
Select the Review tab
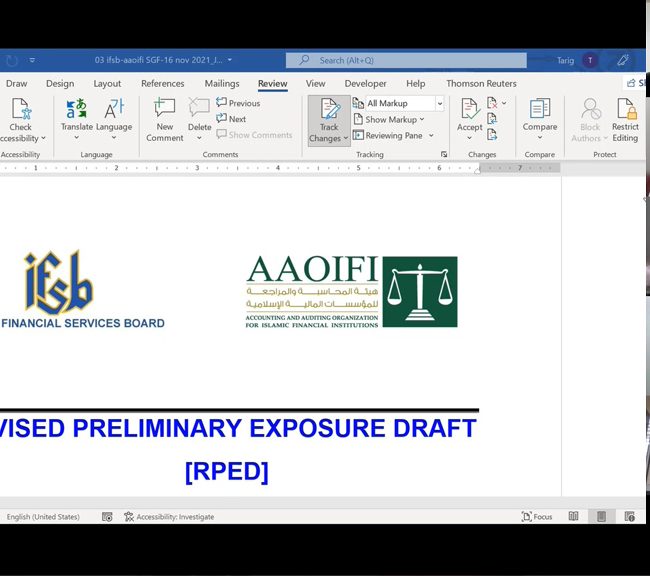point(272,83)
